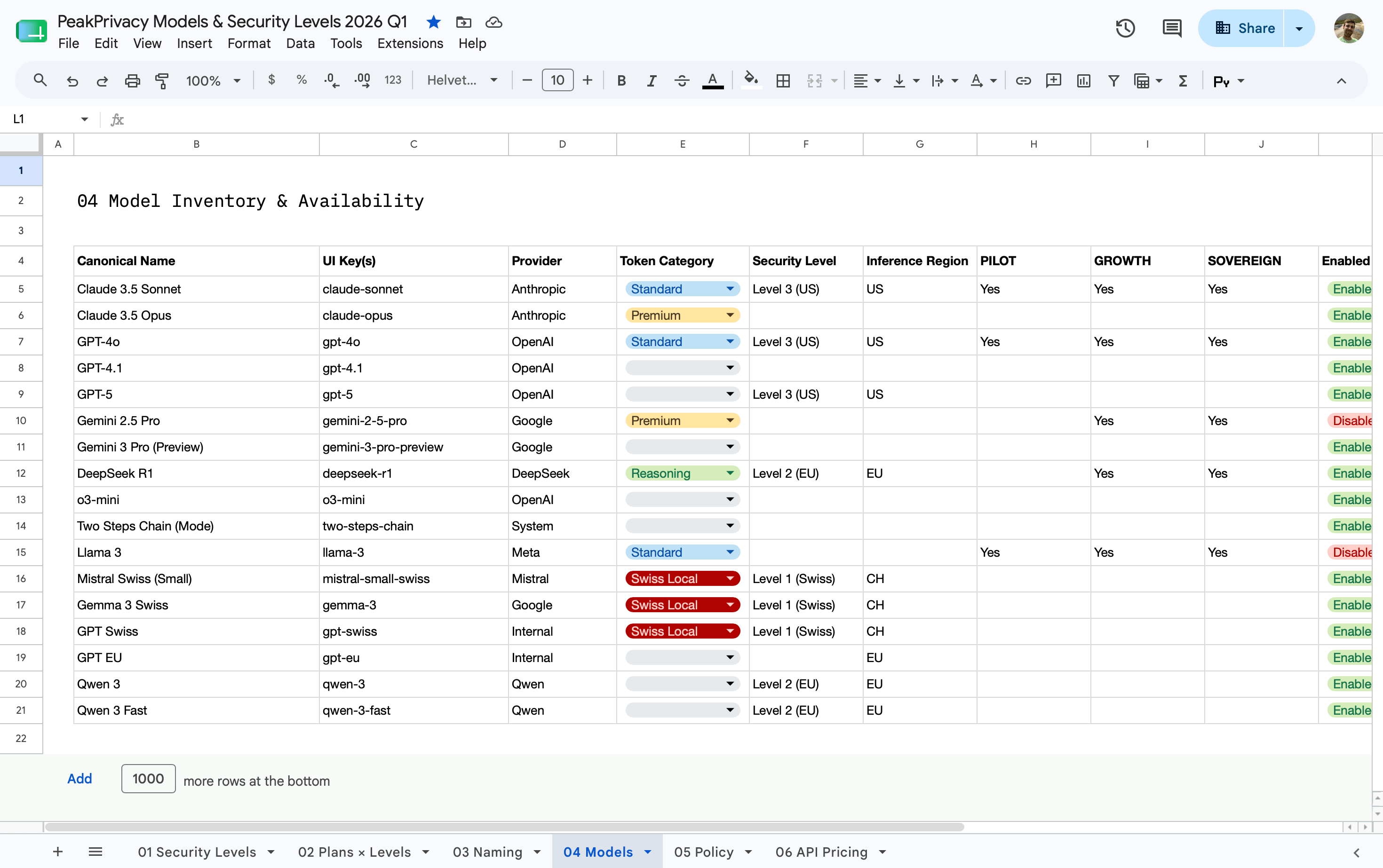Open Token Category dropdown for DeepSeek R1
This screenshot has height=868, width=1383.
(730, 473)
